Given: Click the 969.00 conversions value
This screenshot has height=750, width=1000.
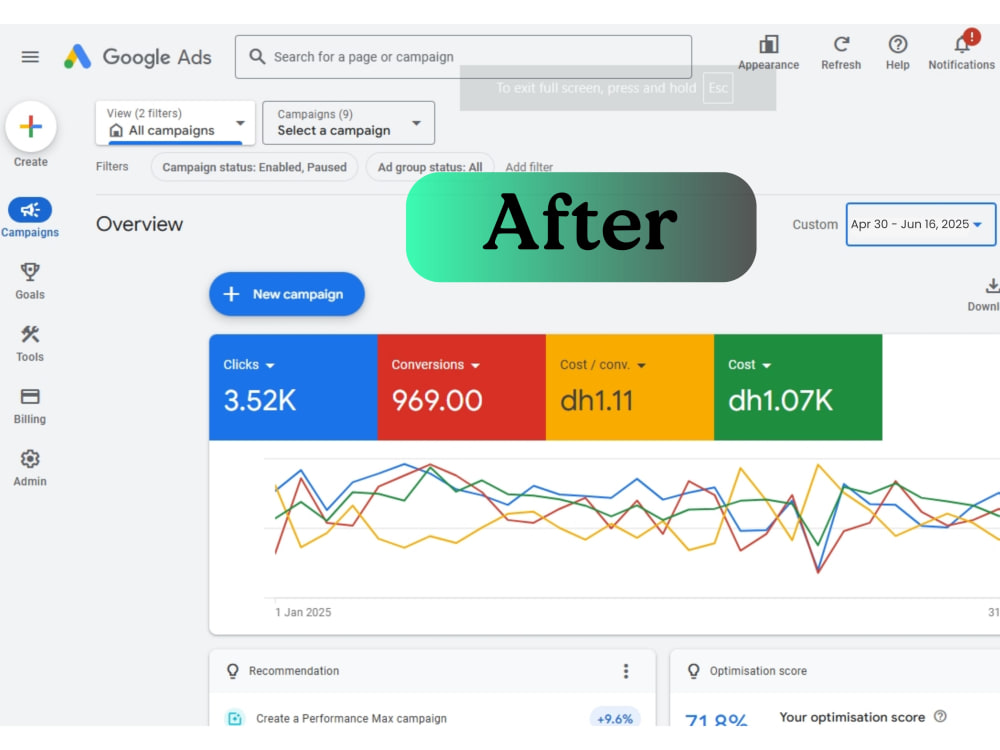Looking at the screenshot, I should coord(437,401).
